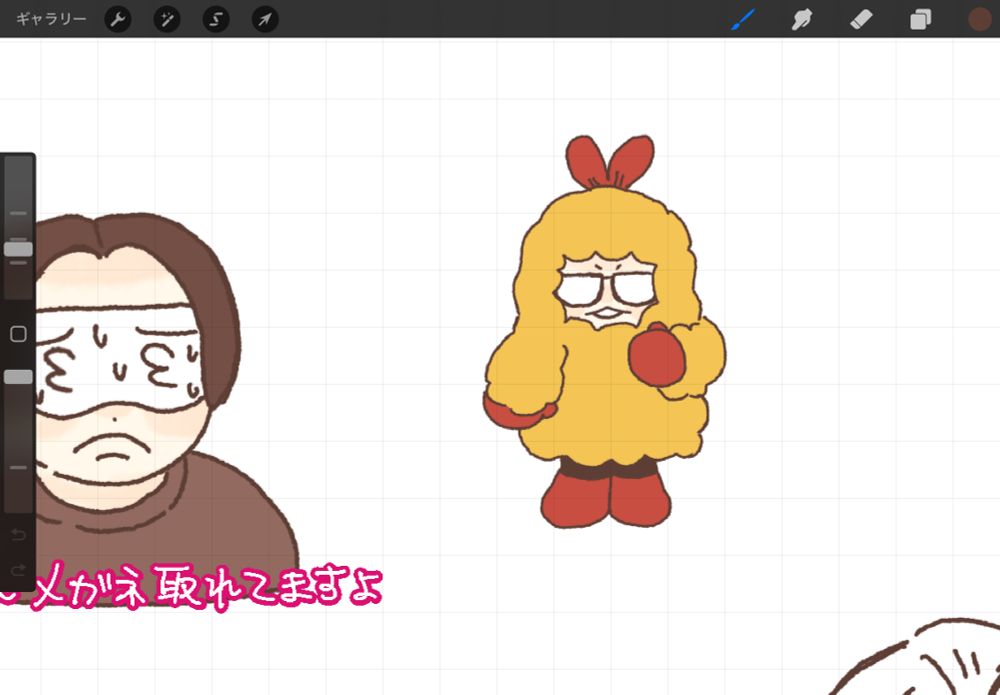Screen dimensions: 1000x695
Task: Open the Actions wrench menu
Action: (118, 20)
